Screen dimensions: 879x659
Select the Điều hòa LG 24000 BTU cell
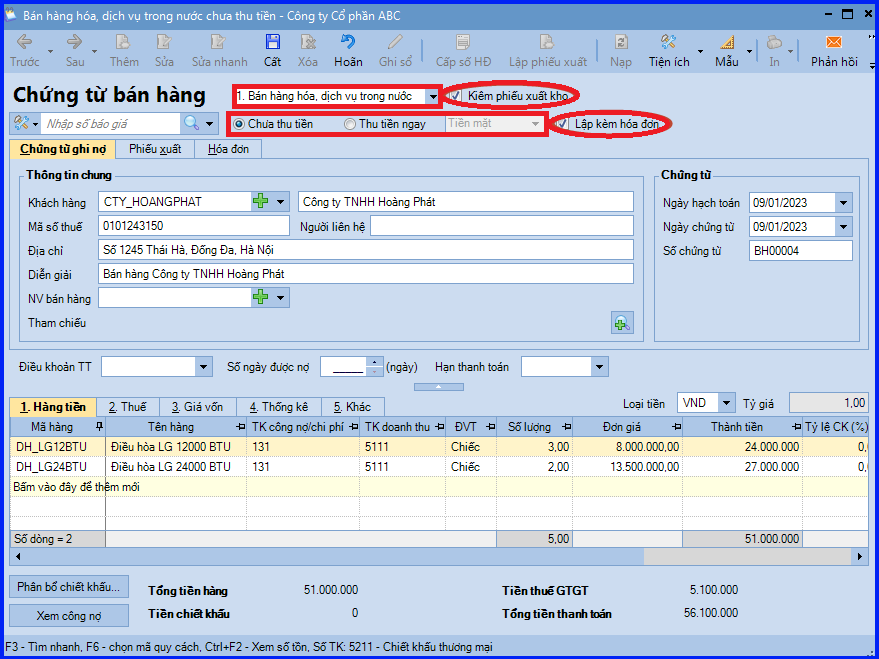(x=176, y=466)
